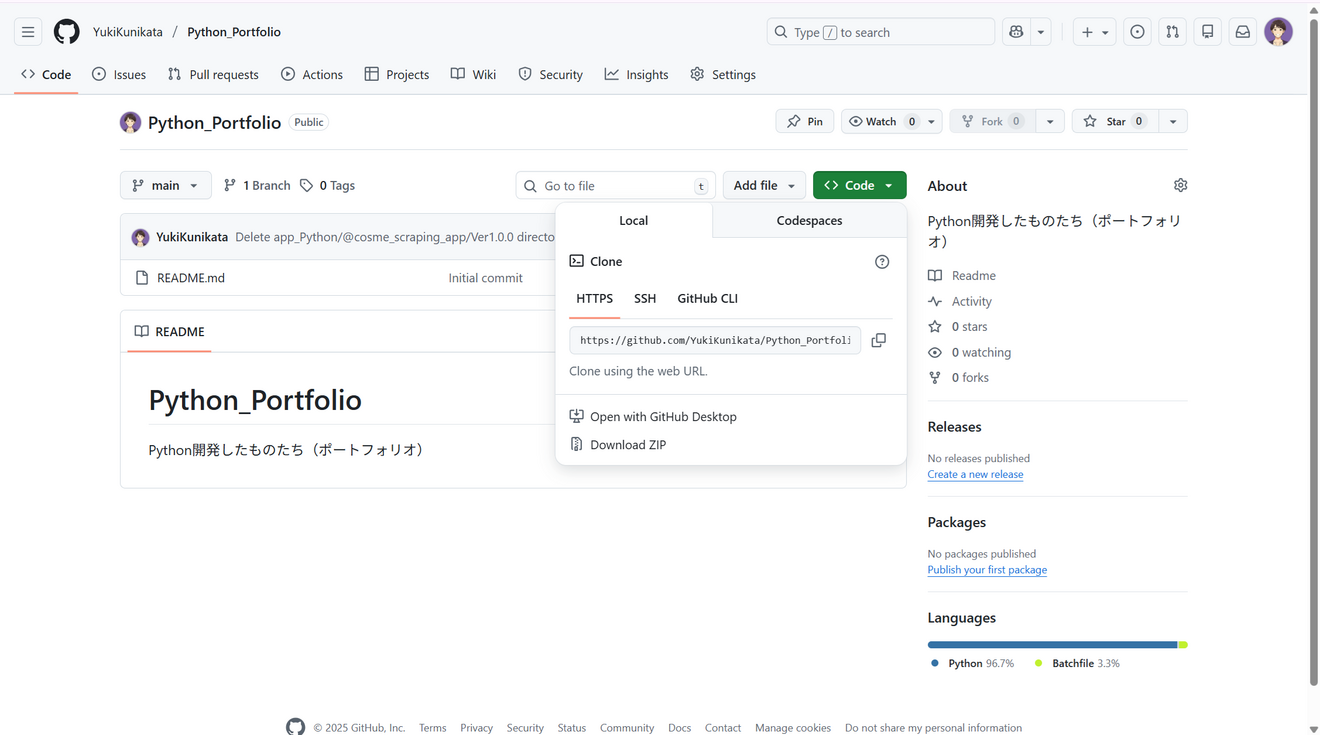
Task: Edit repository details with About gear icon
Action: pyautogui.click(x=1180, y=185)
